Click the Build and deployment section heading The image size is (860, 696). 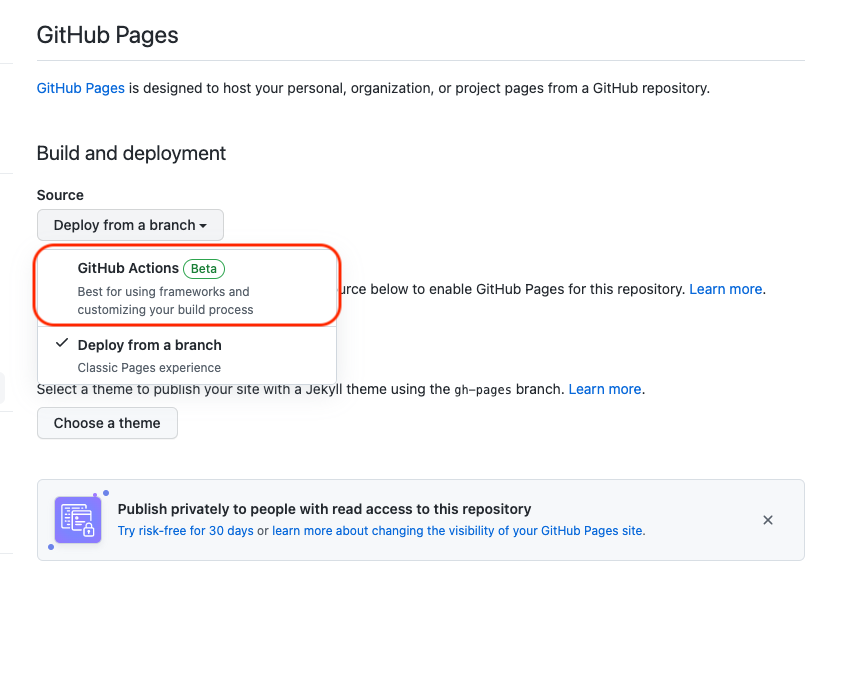[131, 153]
